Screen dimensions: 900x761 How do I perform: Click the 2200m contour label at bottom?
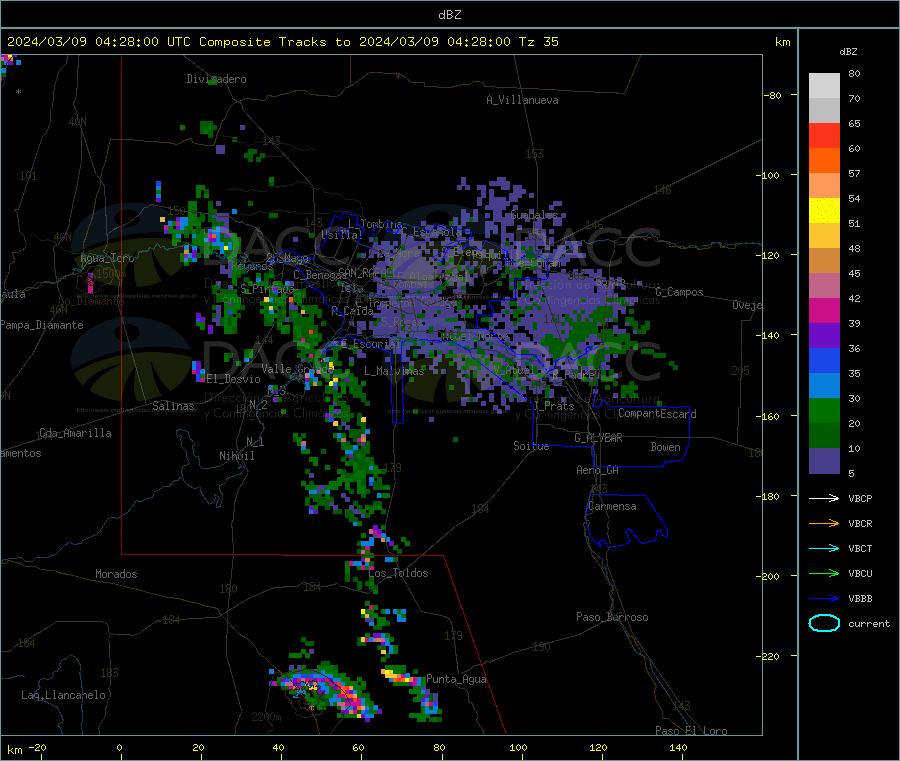click(266, 717)
